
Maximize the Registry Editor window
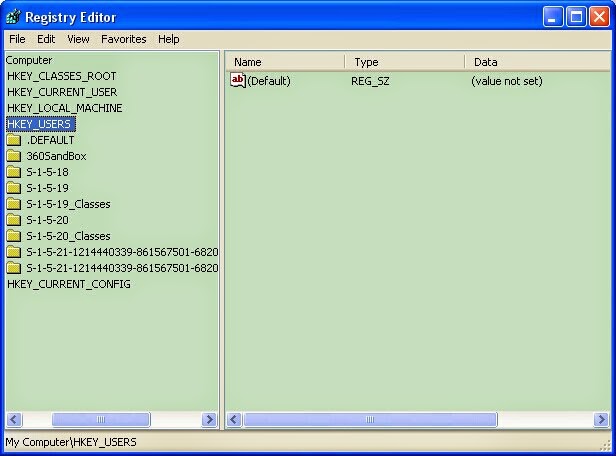(576, 17)
